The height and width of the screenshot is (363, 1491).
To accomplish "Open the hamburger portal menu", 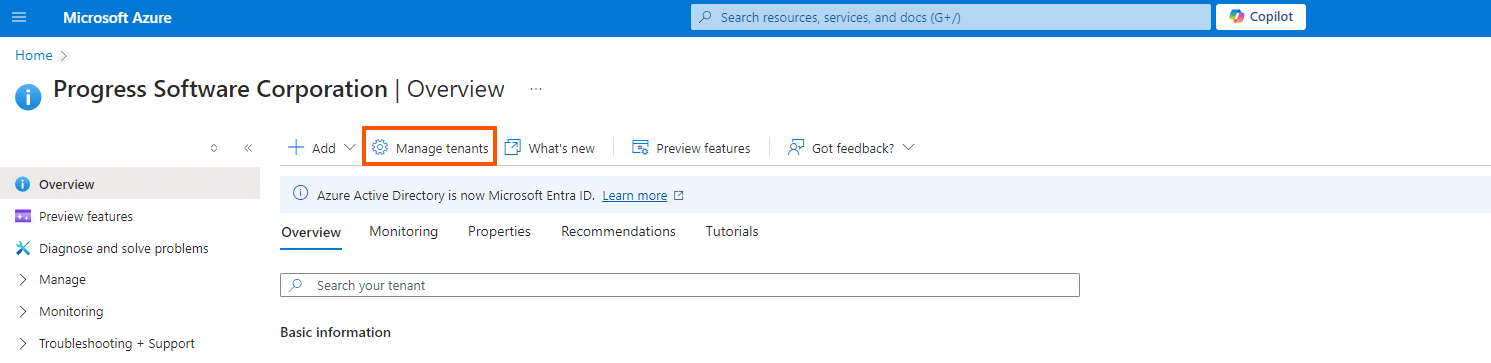I will click(20, 17).
